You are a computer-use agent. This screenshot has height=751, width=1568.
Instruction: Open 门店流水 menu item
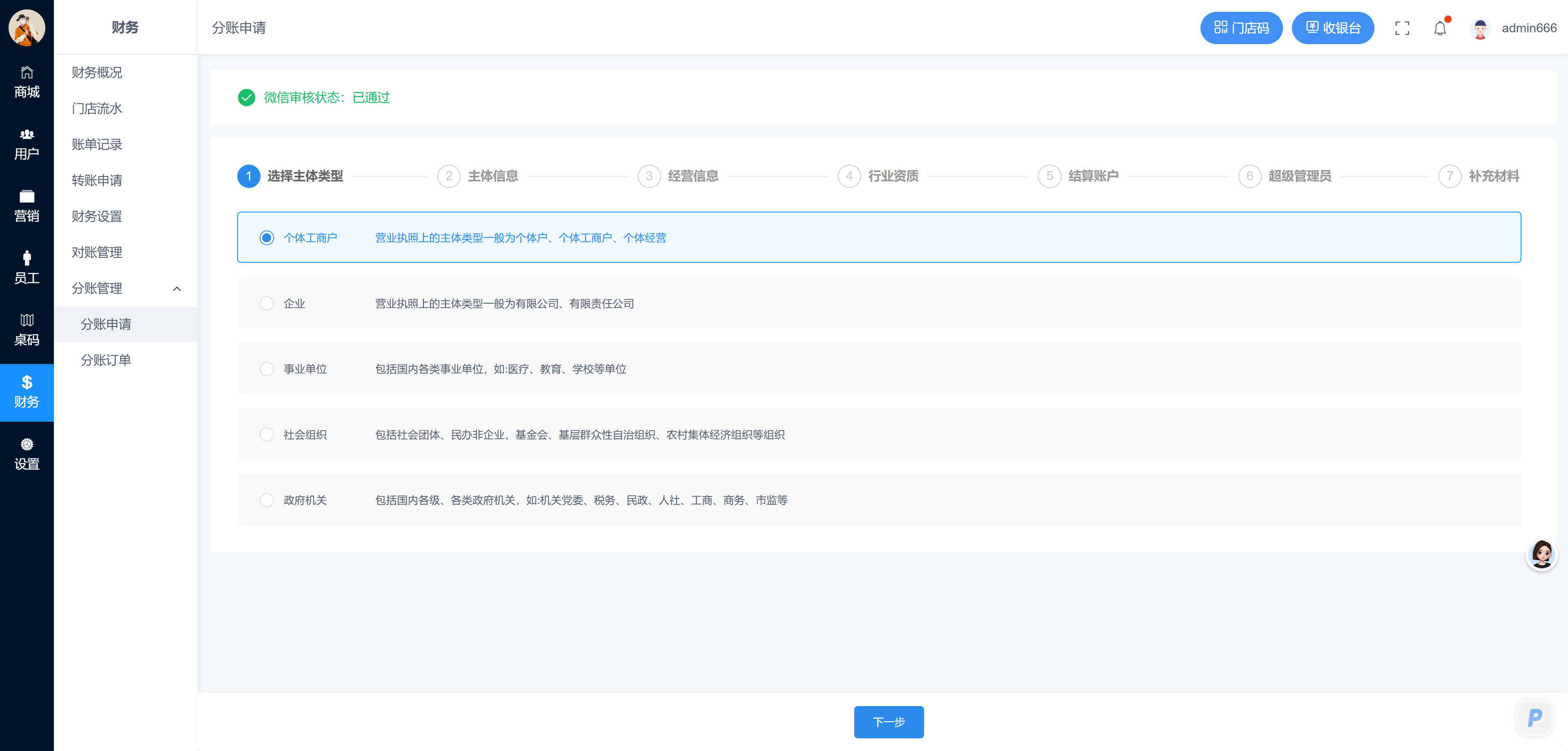pyautogui.click(x=125, y=108)
